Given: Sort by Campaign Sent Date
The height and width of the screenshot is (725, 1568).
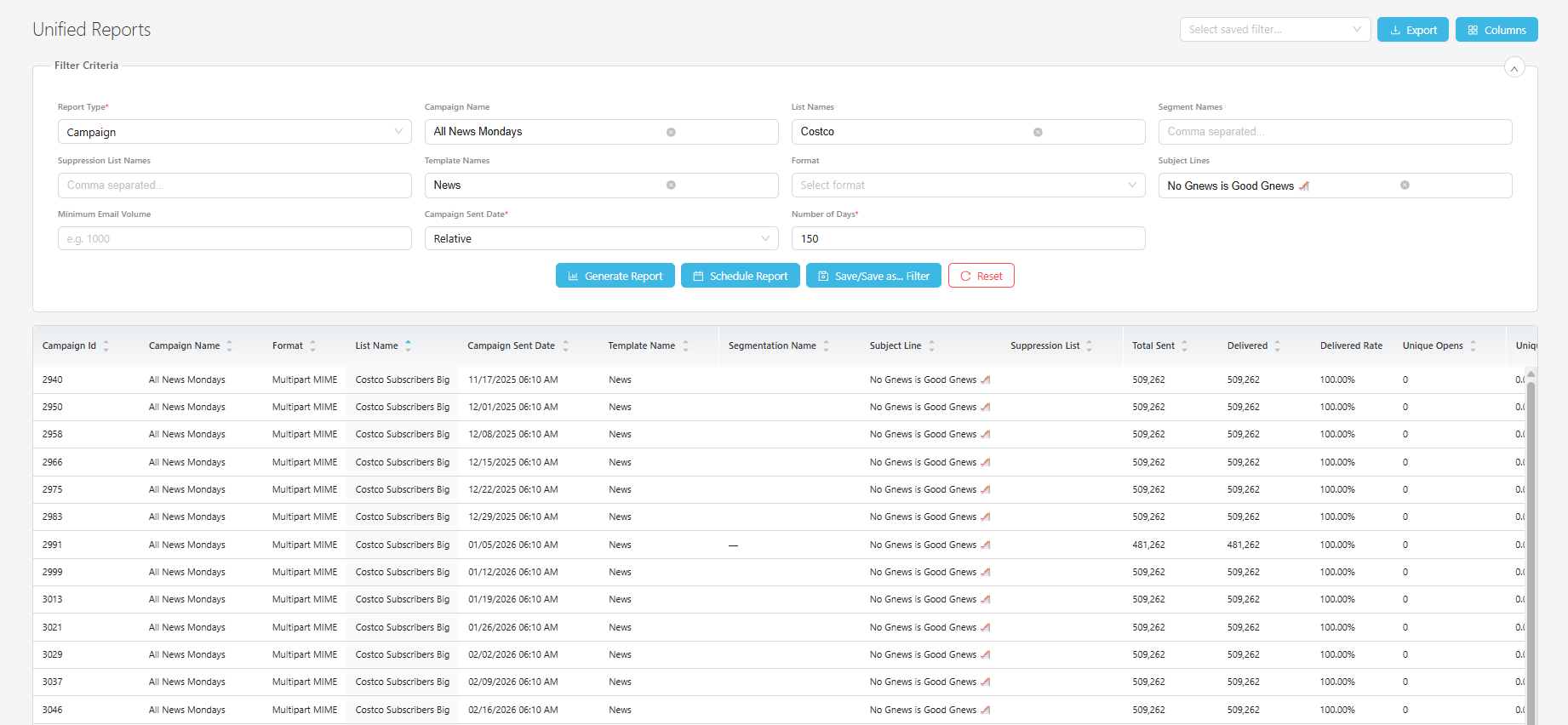Looking at the screenshot, I should 565,345.
